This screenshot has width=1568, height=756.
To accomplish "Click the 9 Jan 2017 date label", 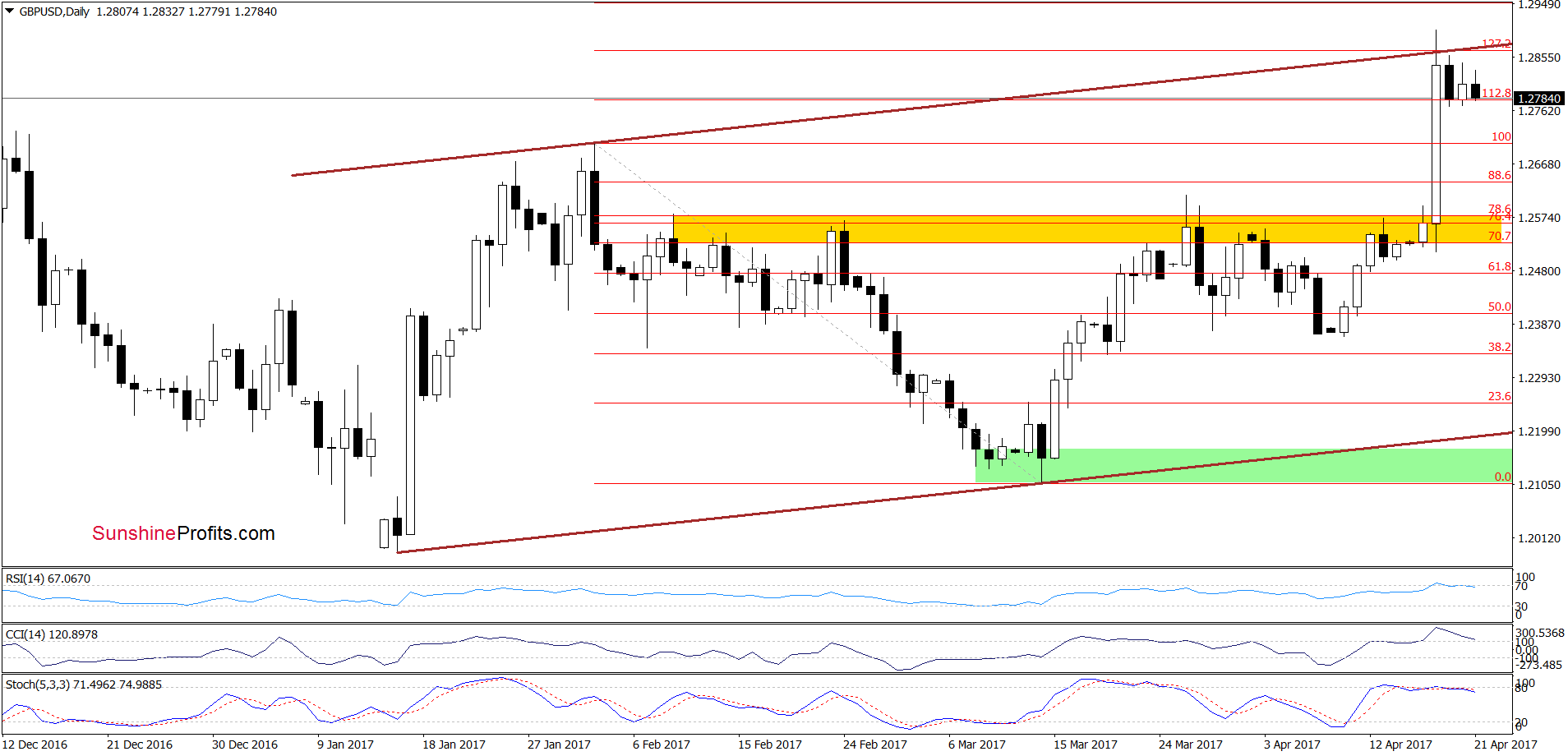I will [x=345, y=745].
